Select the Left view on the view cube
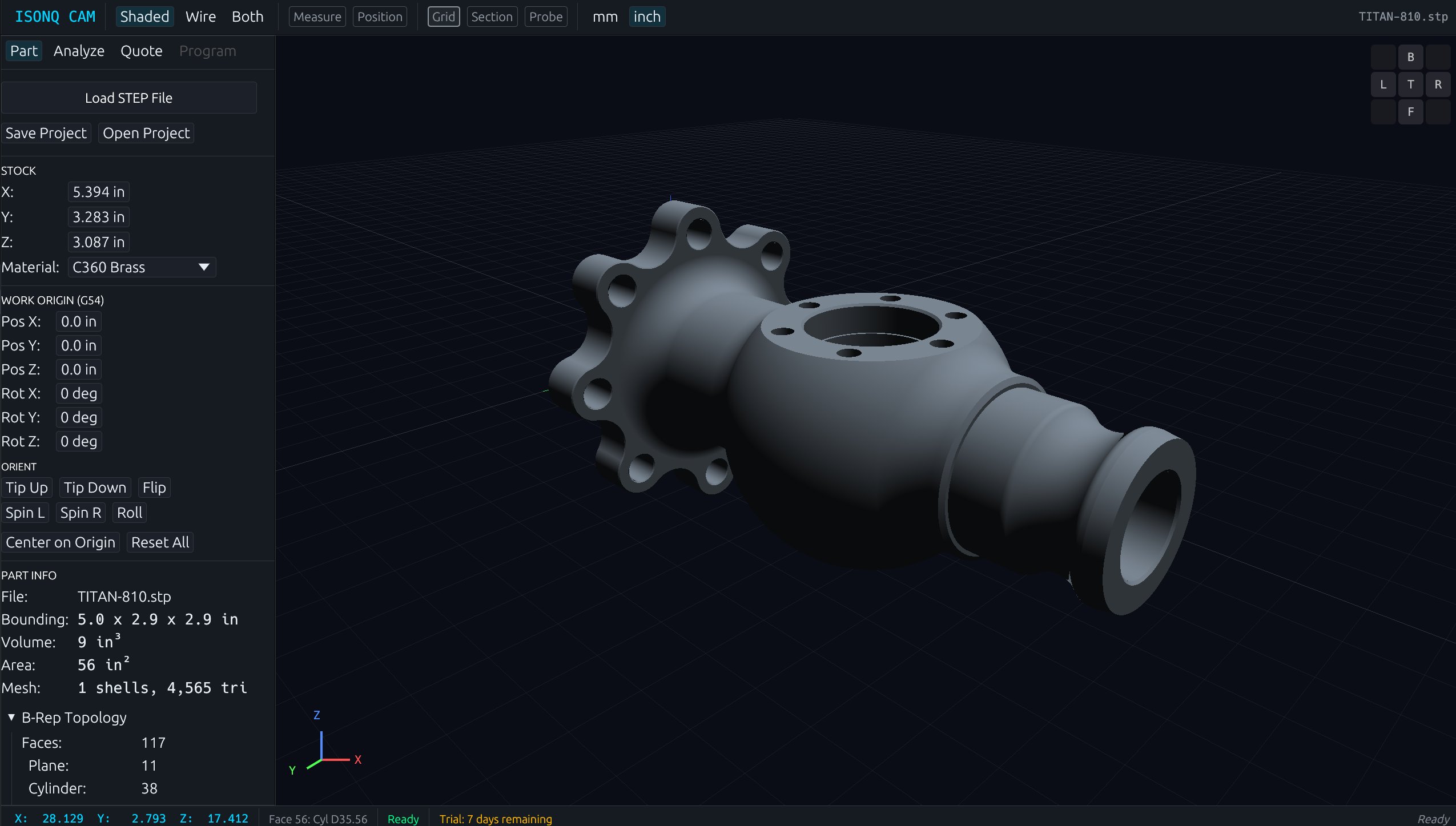This screenshot has width=1456, height=826. click(x=1382, y=84)
